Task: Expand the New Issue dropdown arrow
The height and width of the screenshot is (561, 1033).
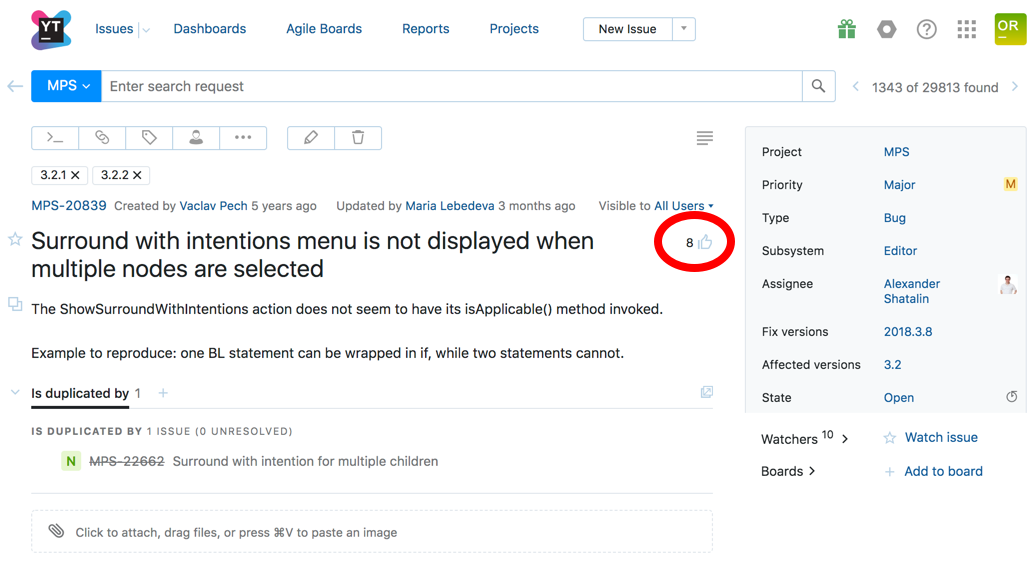Action: coord(684,29)
